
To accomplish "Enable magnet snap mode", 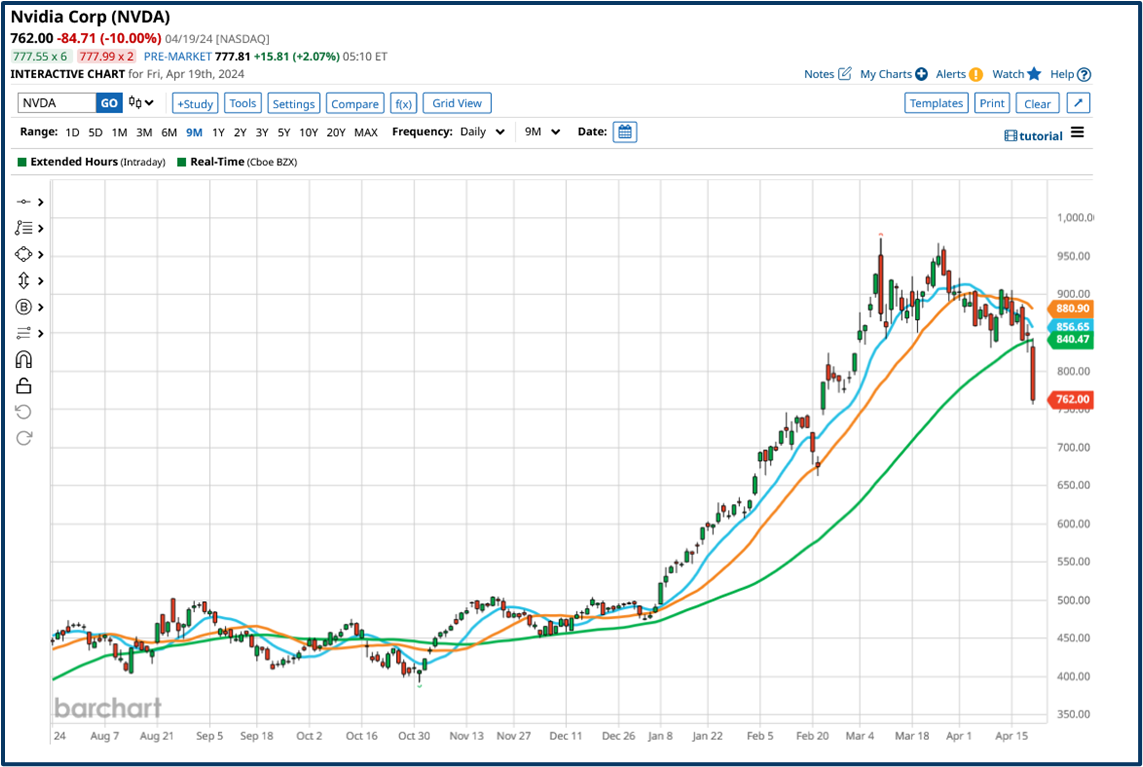I will click(24, 359).
